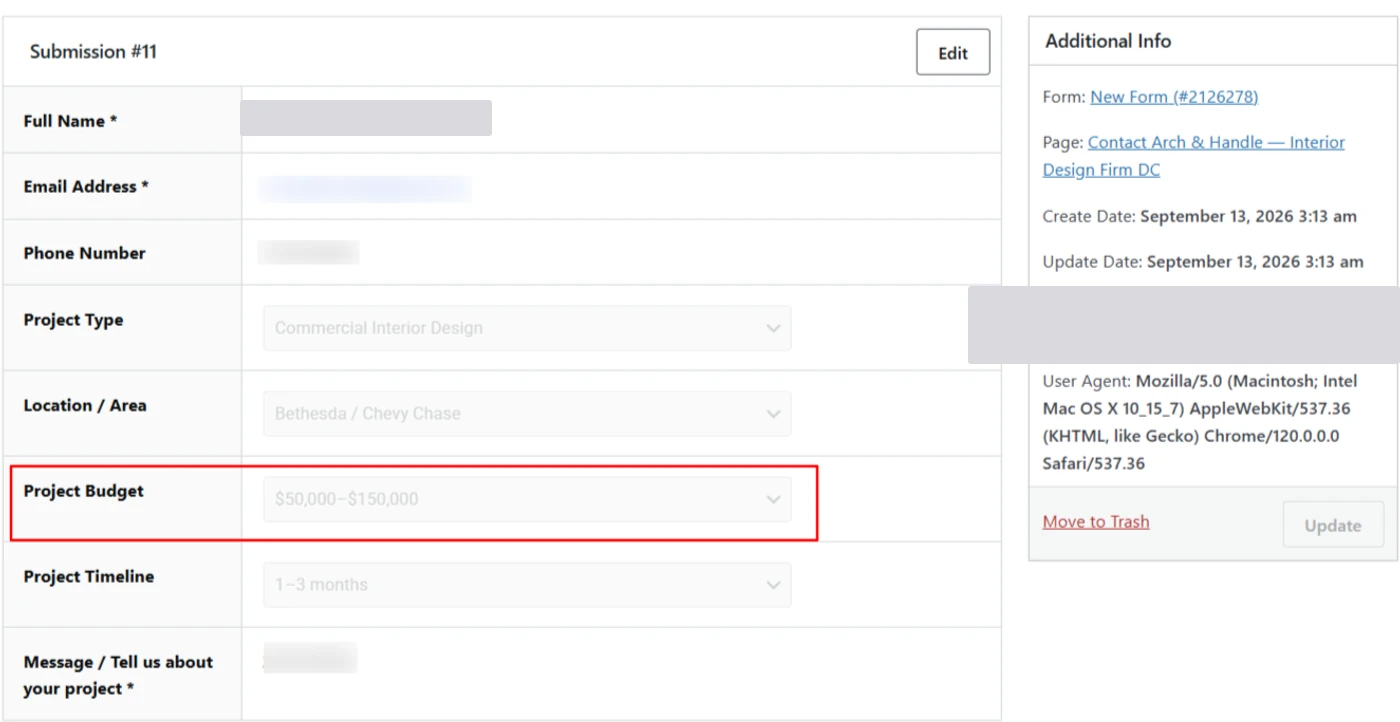1400x722 pixels.
Task: Open the New Form (#2126278) link
Action: point(1174,97)
